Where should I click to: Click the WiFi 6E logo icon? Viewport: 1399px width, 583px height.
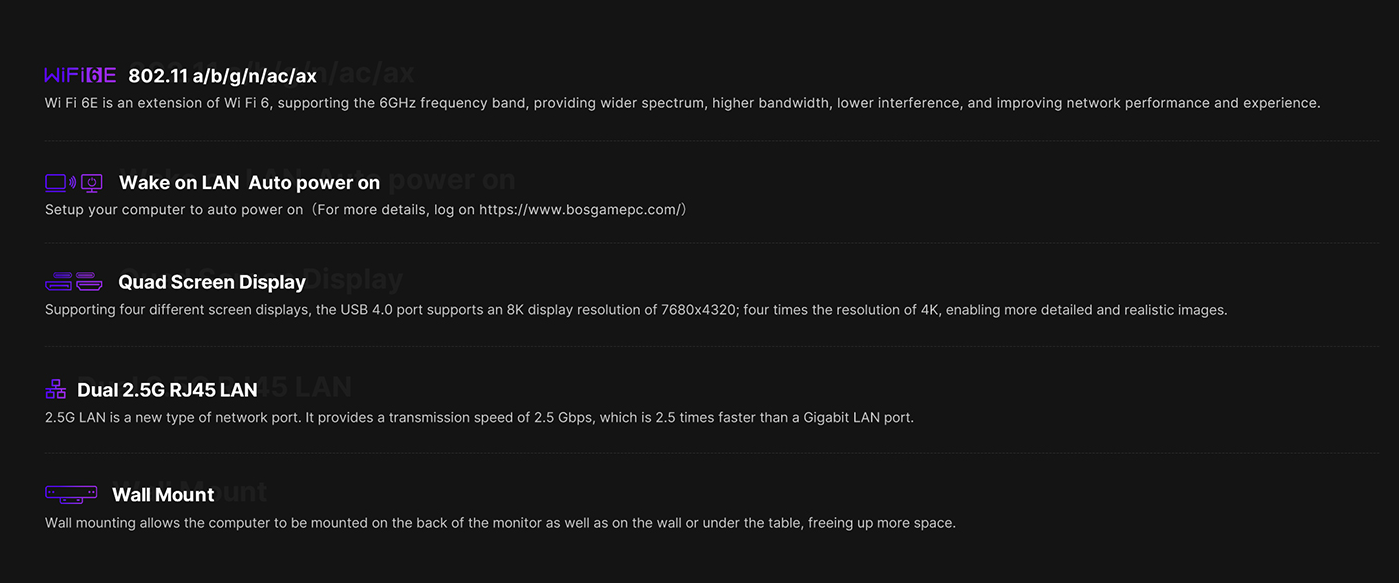click(x=80, y=76)
